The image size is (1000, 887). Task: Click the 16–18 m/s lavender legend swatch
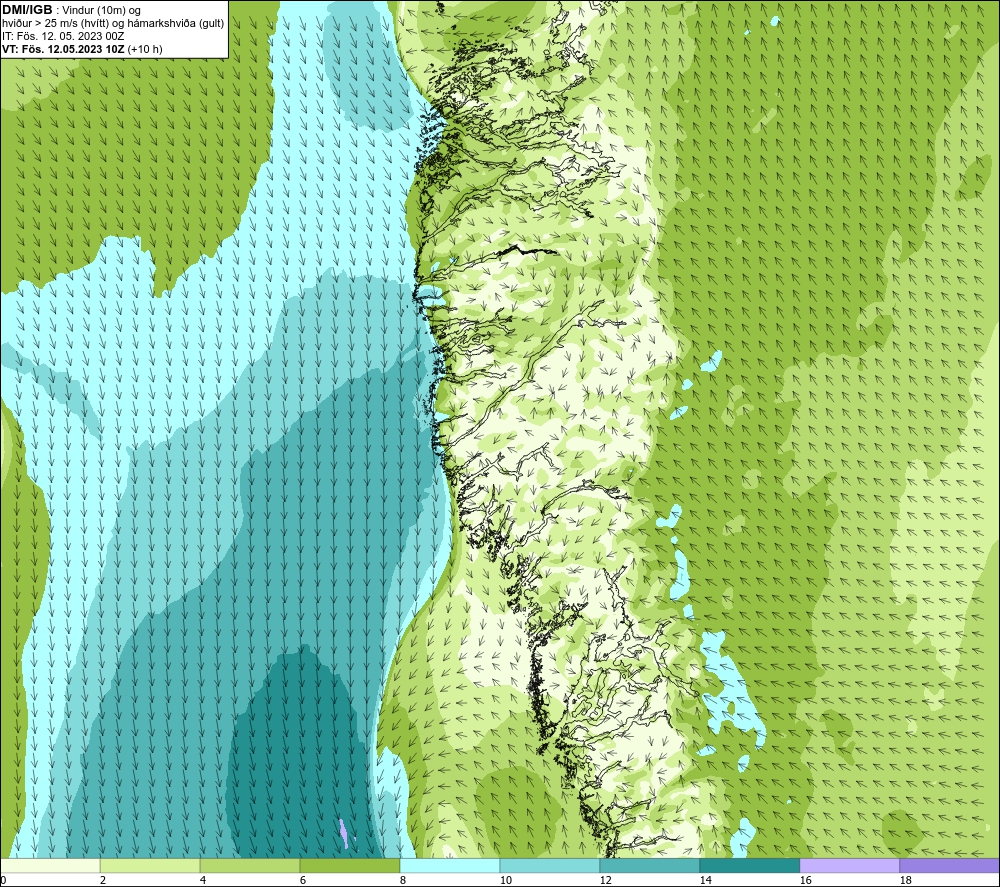[x=849, y=866]
